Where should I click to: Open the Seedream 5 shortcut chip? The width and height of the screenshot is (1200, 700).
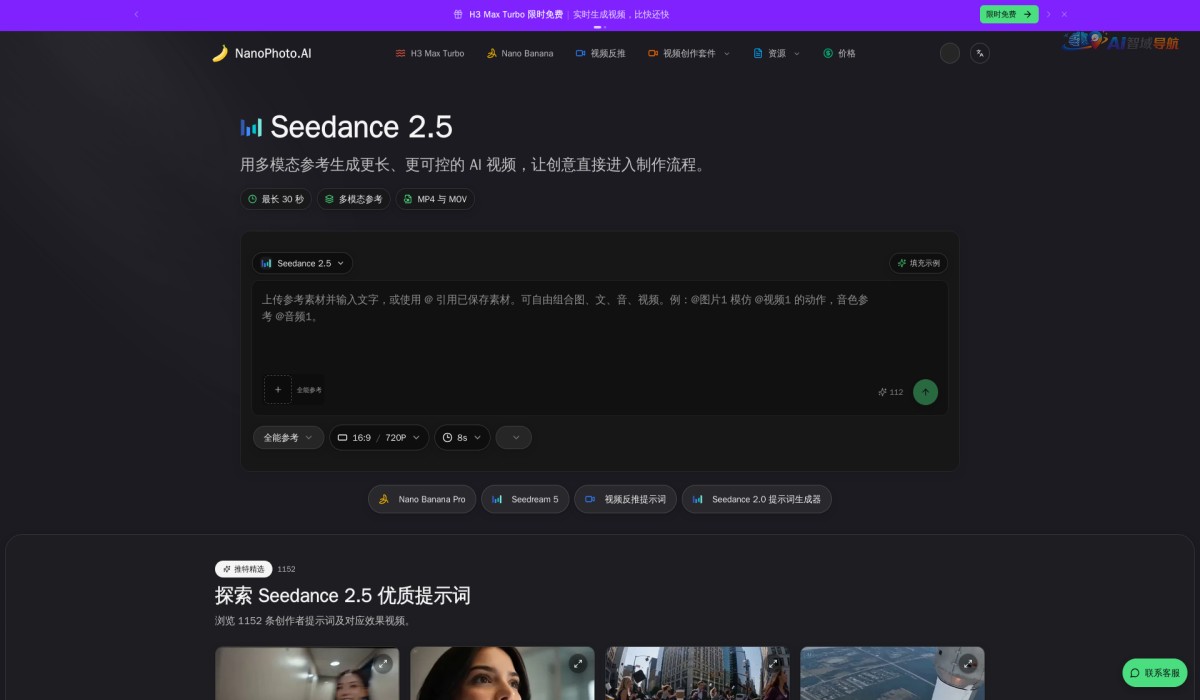coord(525,499)
